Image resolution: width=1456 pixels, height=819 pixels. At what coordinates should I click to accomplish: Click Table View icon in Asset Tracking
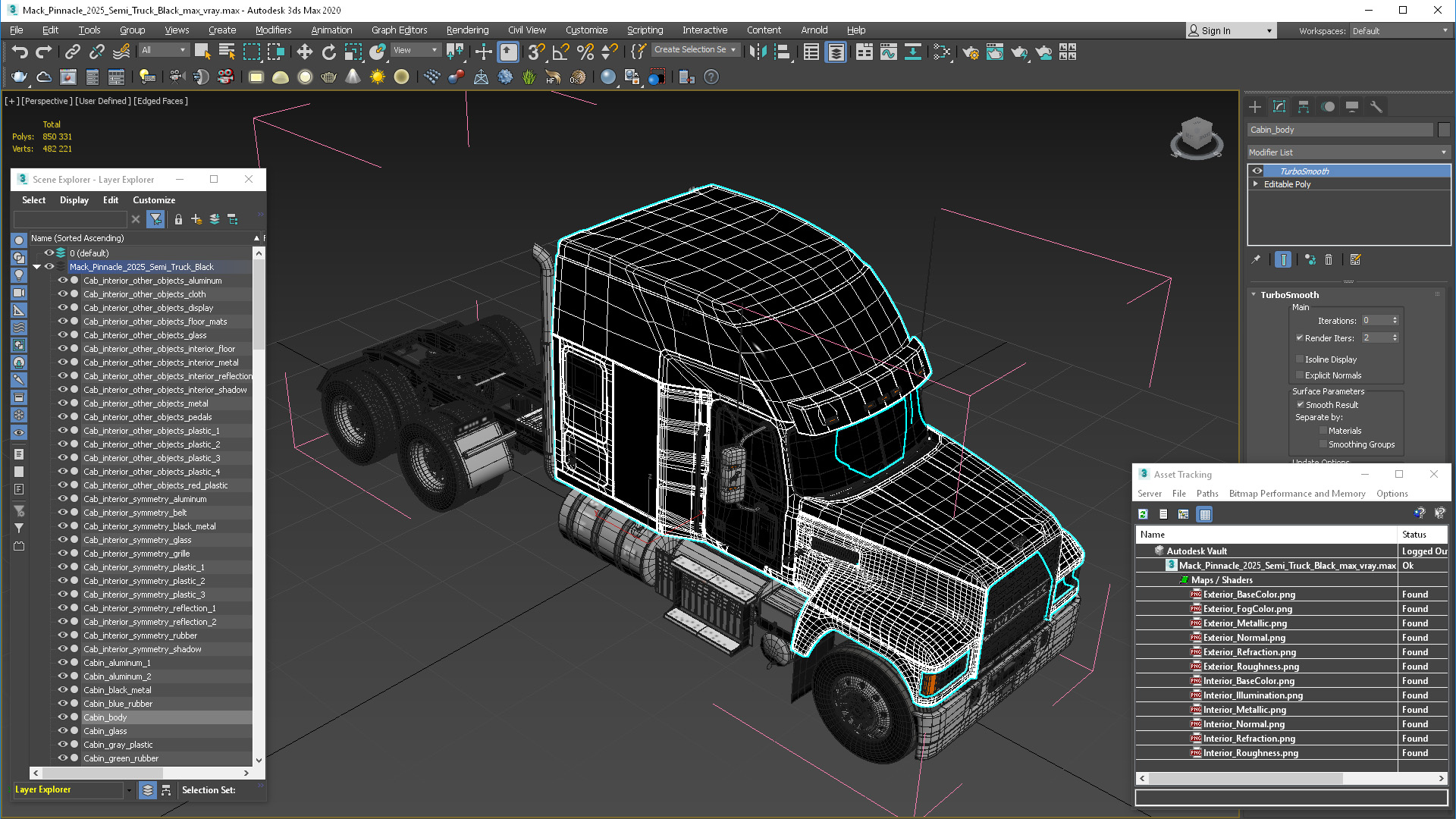click(1205, 514)
